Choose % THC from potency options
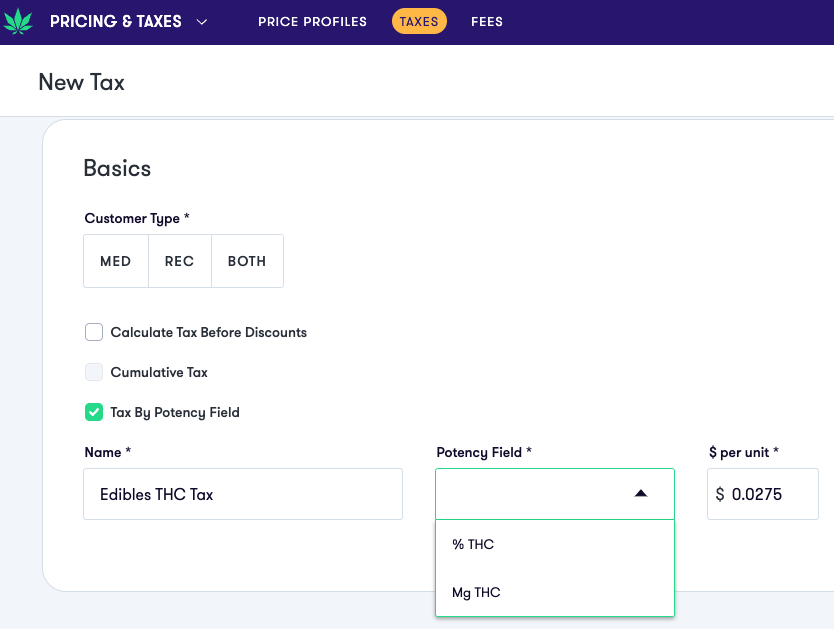The image size is (834, 629). pyautogui.click(x=555, y=544)
